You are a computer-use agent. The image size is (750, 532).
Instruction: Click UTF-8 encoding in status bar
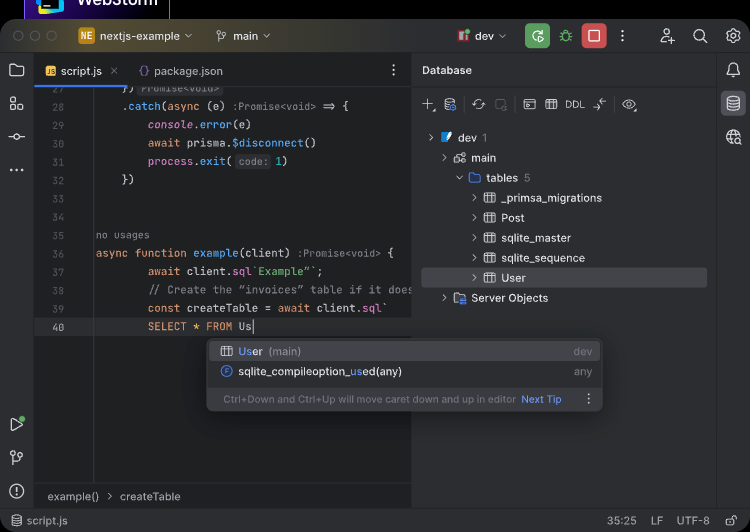point(693,521)
